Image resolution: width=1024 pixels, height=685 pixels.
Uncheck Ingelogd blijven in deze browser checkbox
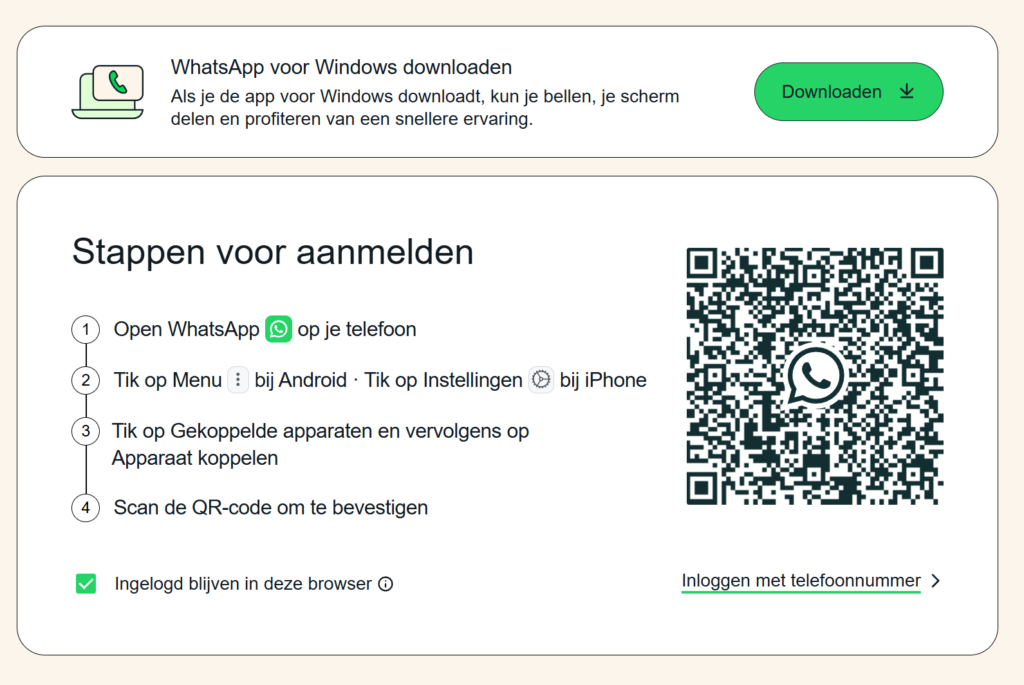coord(86,584)
